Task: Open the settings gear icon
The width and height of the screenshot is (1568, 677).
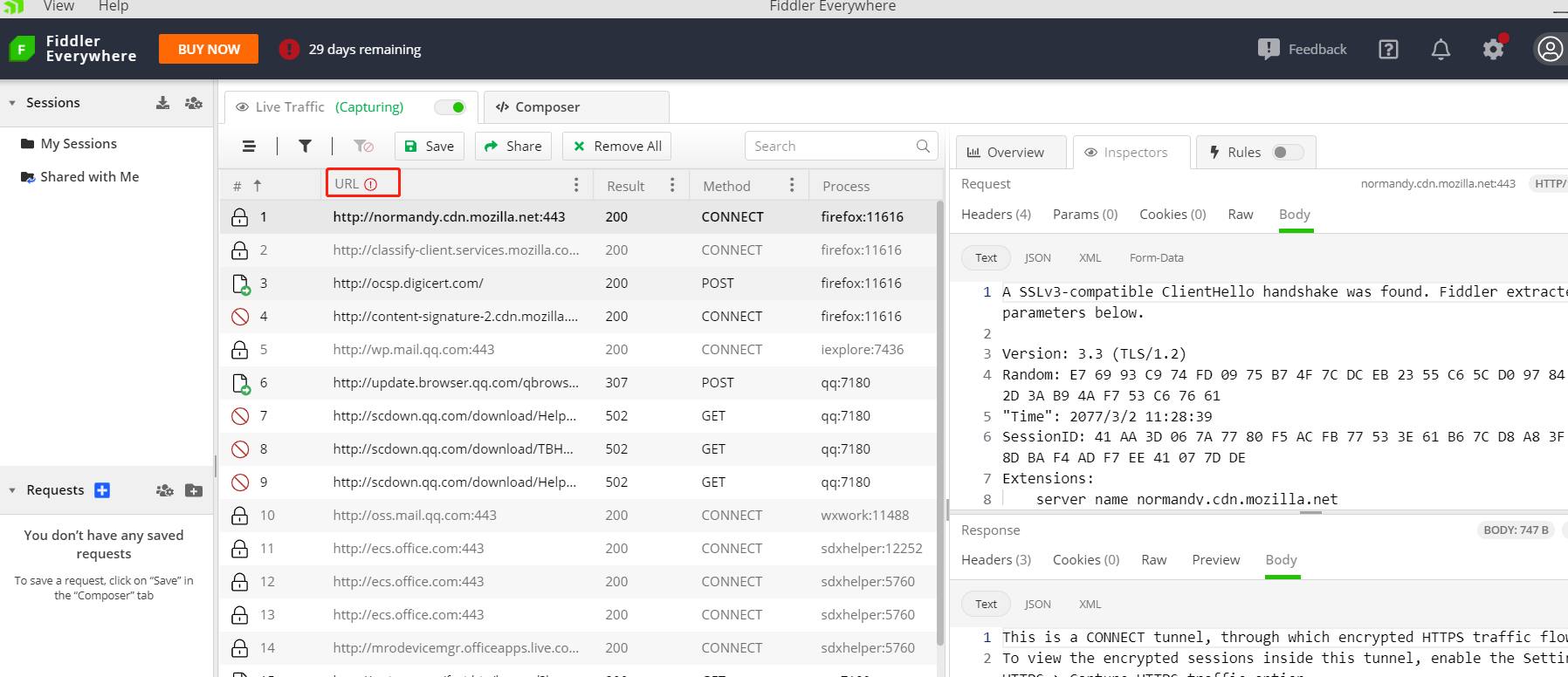Action: (x=1494, y=49)
